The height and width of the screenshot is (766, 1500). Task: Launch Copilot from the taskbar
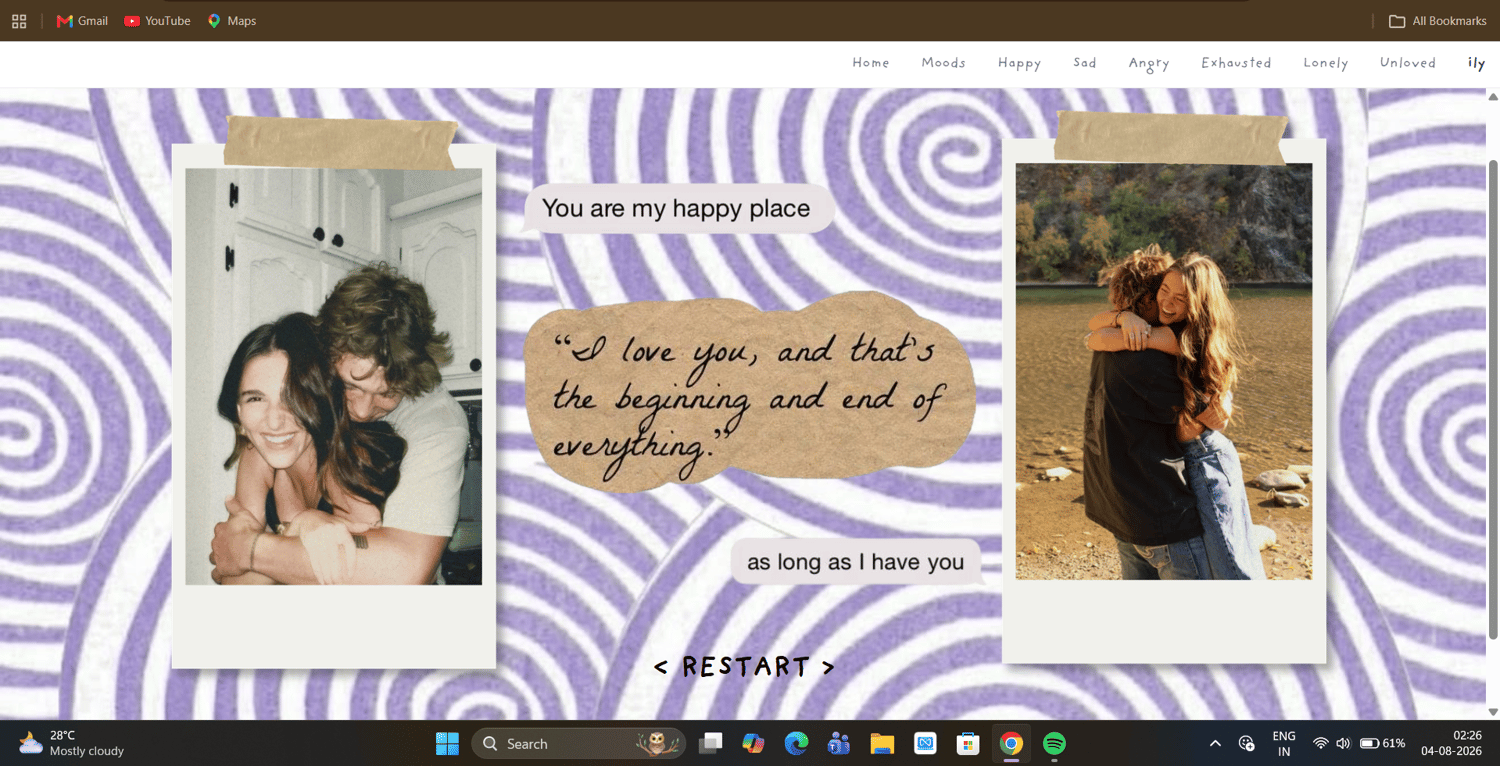tap(753, 743)
